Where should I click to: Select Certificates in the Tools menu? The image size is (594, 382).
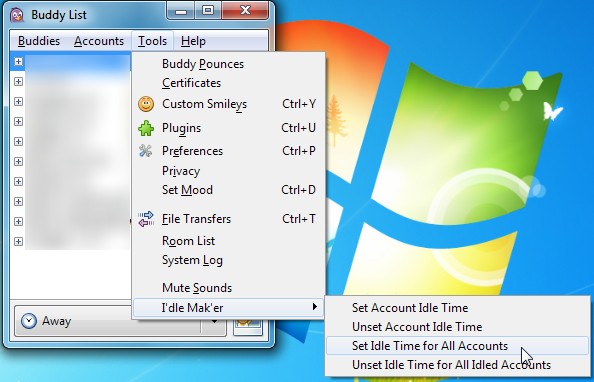[x=228, y=83]
